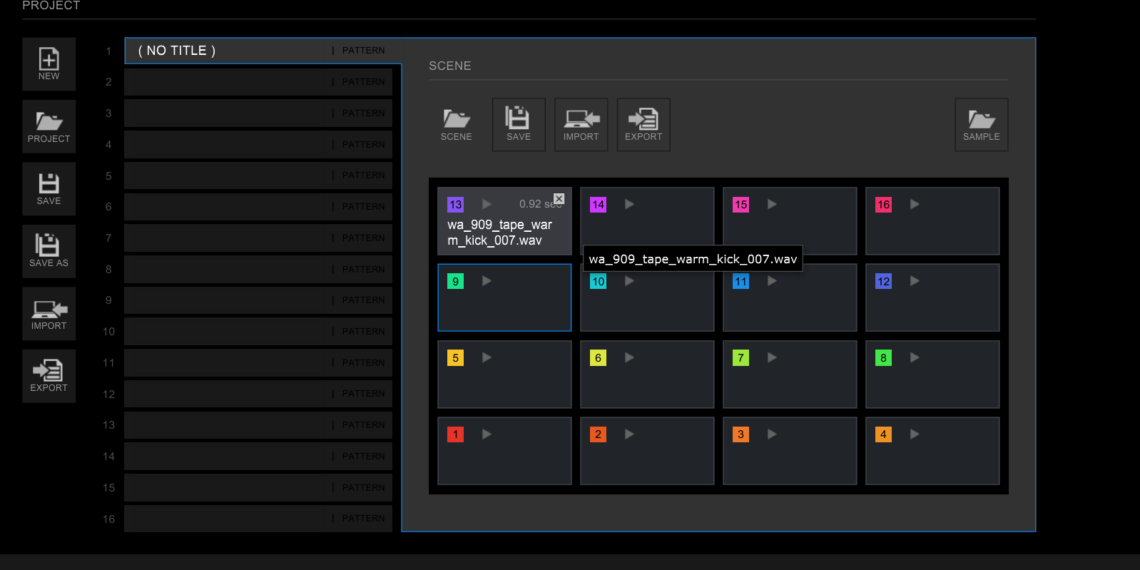The width and height of the screenshot is (1140, 570).
Task: Click the project Save icon in sidebar
Action: pyautogui.click(x=48, y=188)
